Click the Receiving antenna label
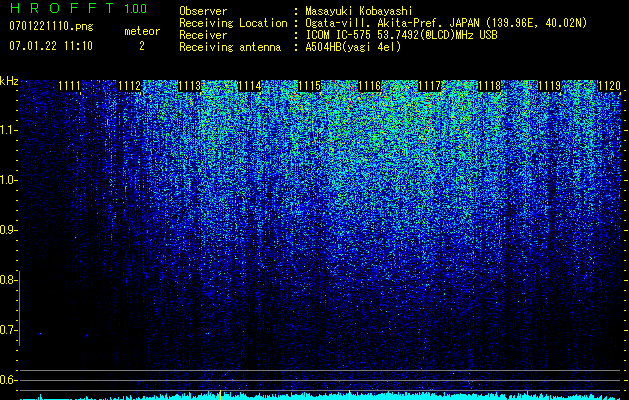Image resolution: width=629 pixels, height=400 pixels. [x=230, y=47]
